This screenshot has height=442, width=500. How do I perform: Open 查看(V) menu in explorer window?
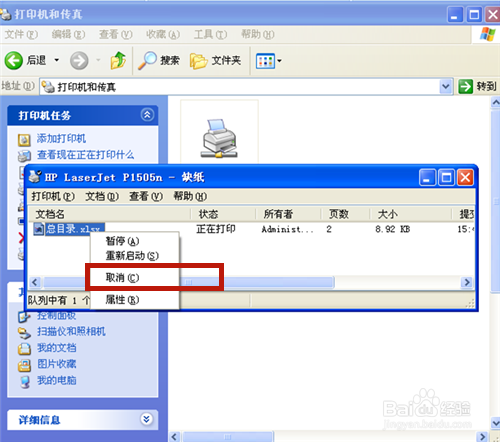point(115,34)
